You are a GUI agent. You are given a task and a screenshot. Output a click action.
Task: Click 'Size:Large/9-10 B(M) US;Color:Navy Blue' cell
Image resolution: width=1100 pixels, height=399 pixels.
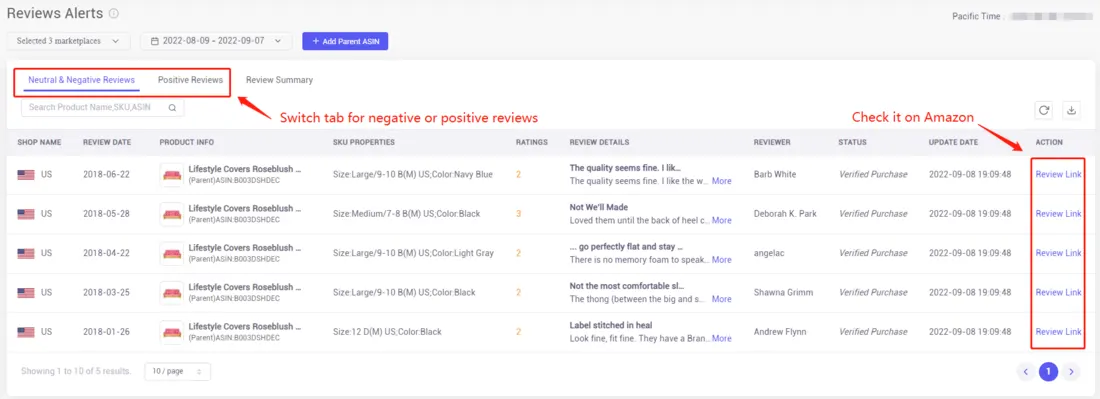[412, 175]
